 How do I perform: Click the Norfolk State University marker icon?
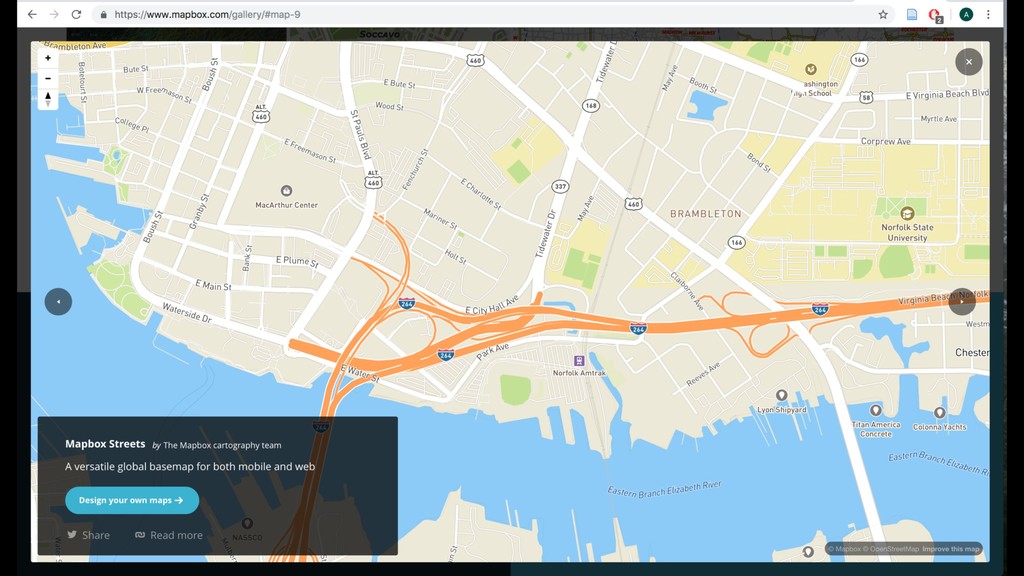tap(907, 214)
